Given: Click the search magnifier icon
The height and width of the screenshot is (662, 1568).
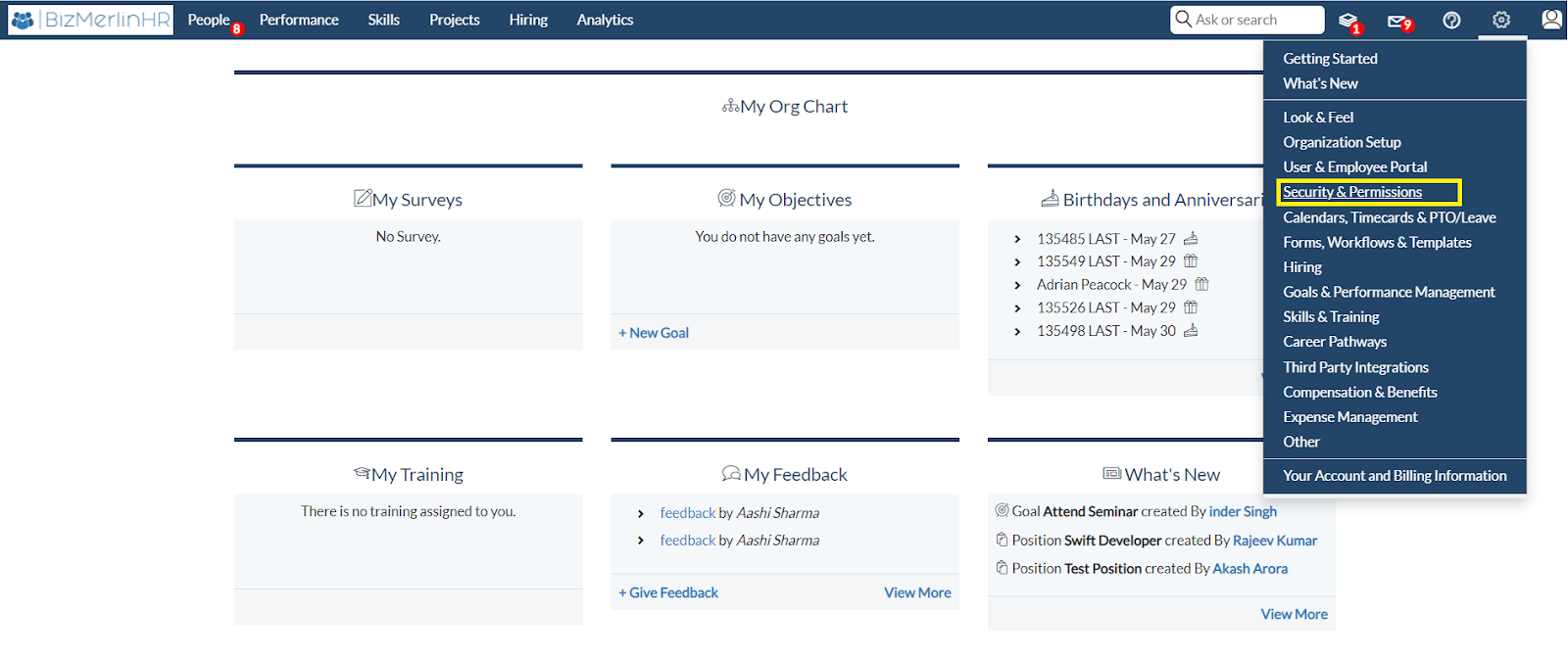Looking at the screenshot, I should click(x=1184, y=19).
